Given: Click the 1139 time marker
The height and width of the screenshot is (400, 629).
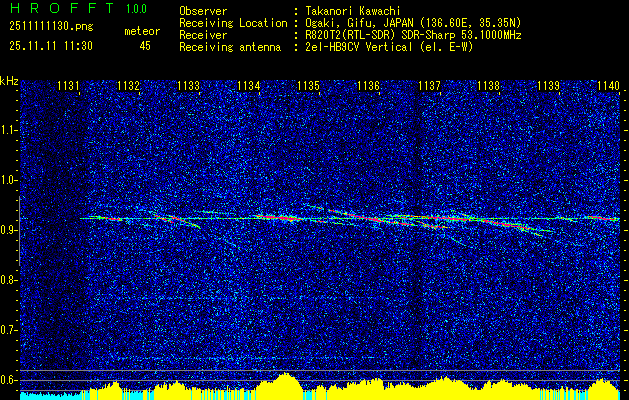Looking at the screenshot, I should click(x=549, y=86).
